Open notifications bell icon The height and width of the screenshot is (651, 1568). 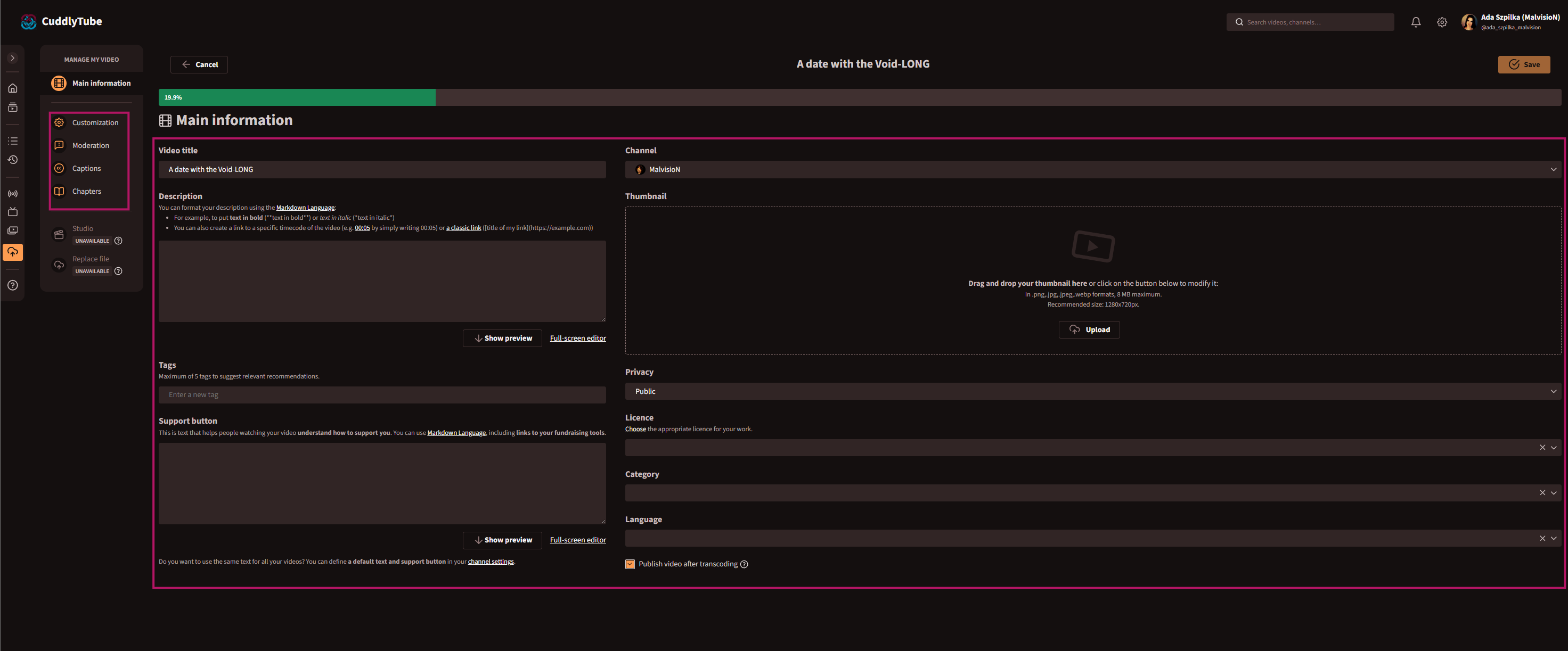pyautogui.click(x=1416, y=22)
